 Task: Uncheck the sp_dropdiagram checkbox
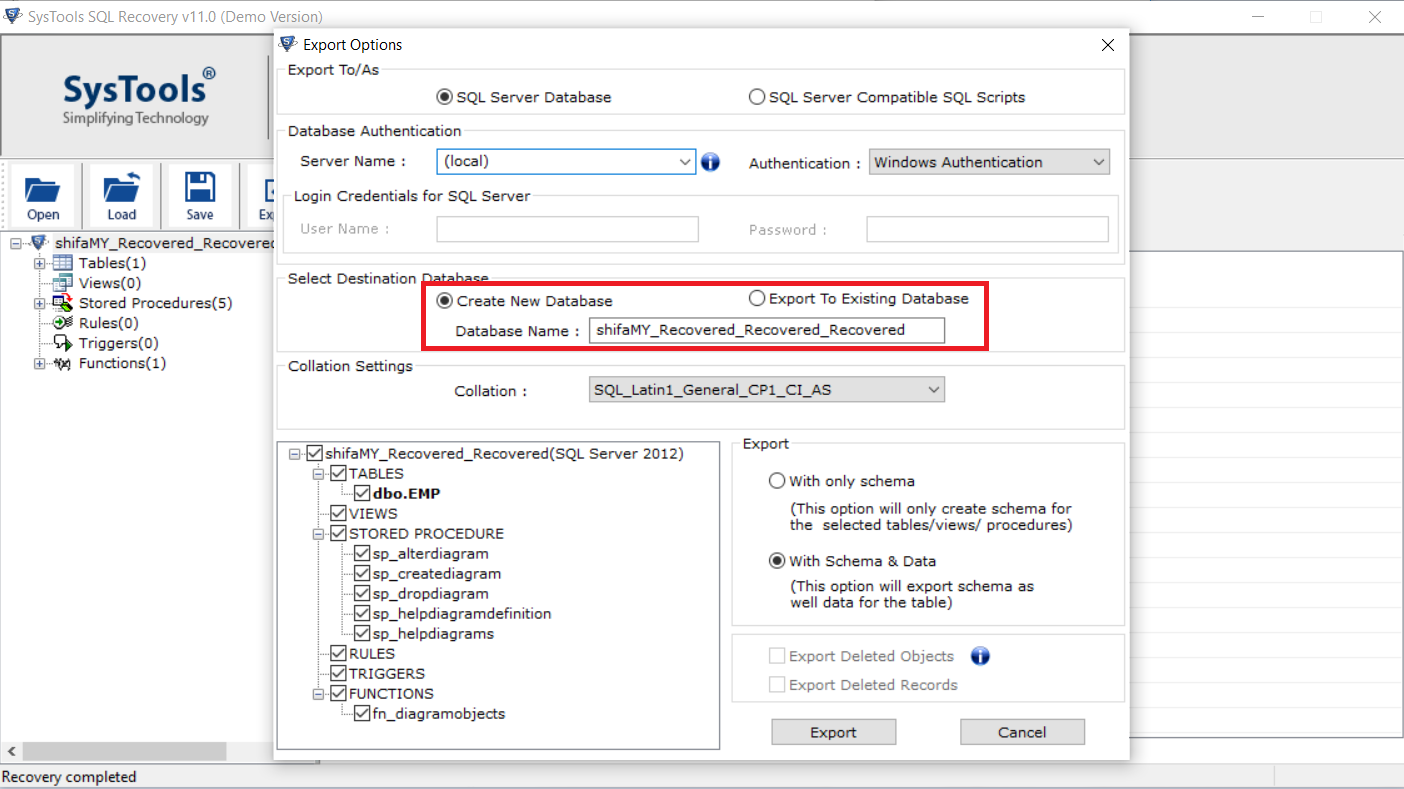click(x=363, y=593)
